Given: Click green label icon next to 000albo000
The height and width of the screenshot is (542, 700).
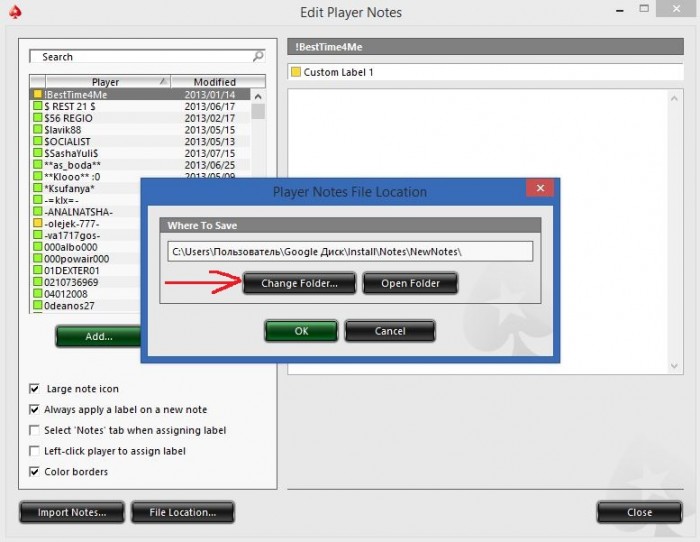Looking at the screenshot, I should point(38,246).
